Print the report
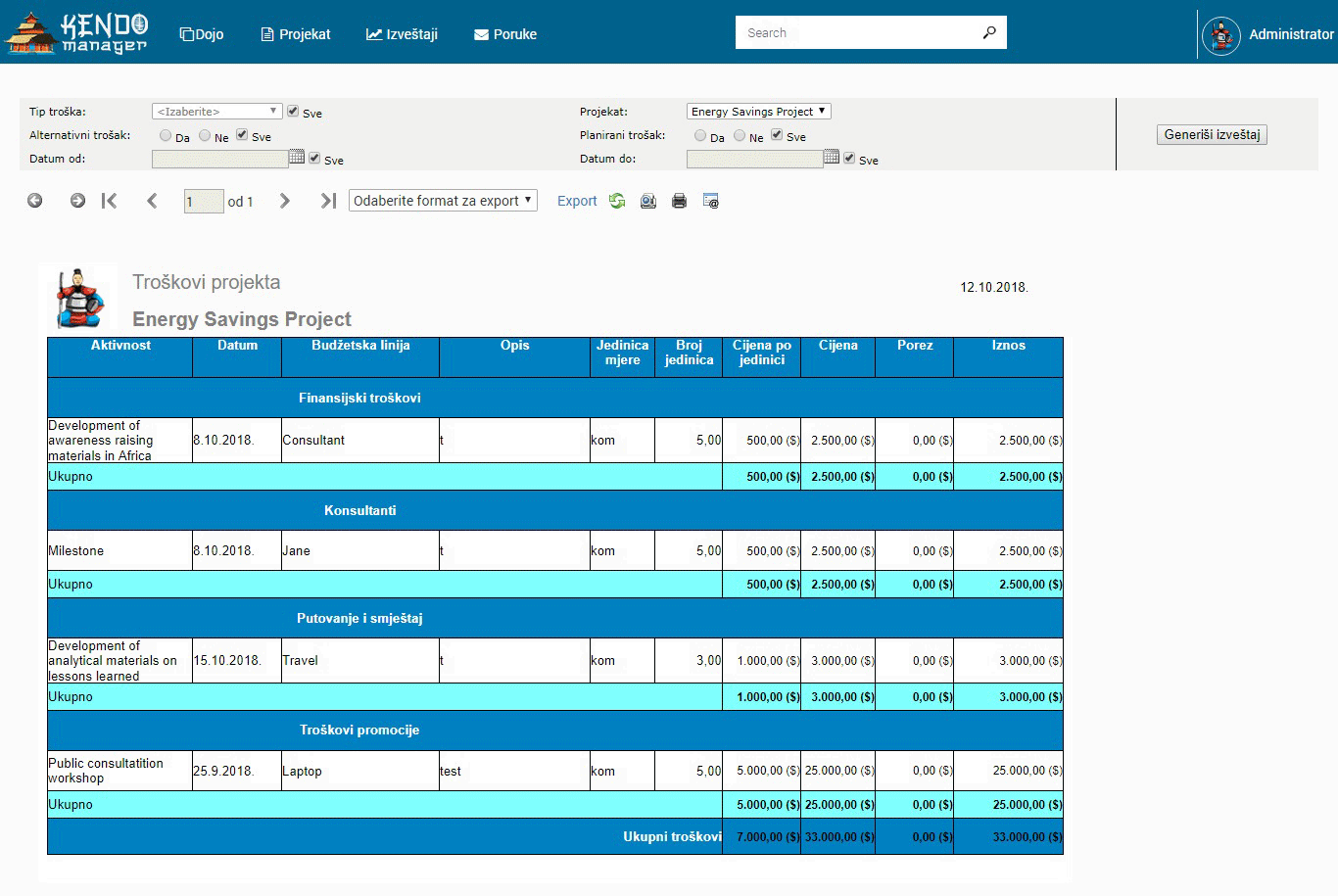Screen dimensions: 1338x896 point(680,201)
